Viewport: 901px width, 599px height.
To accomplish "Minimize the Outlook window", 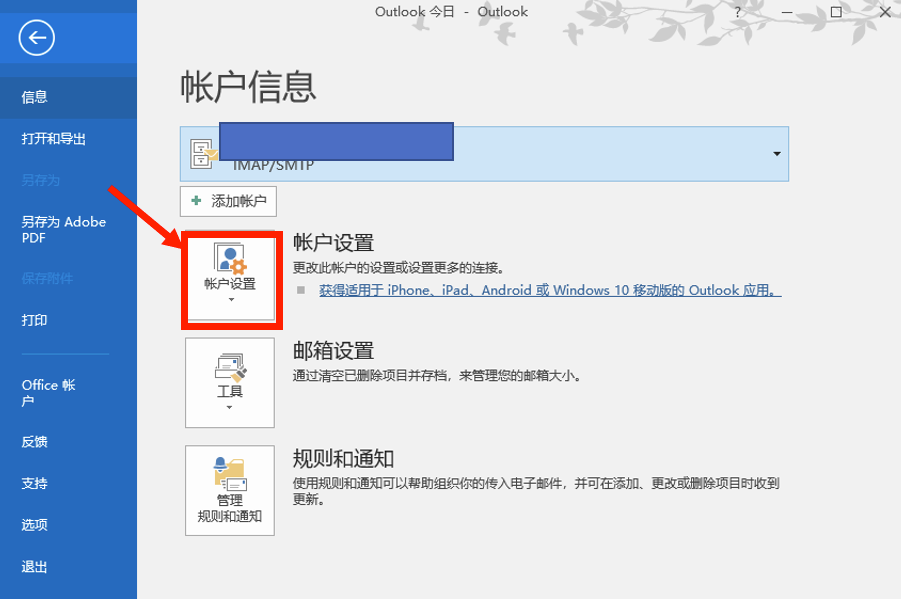I will (x=787, y=12).
